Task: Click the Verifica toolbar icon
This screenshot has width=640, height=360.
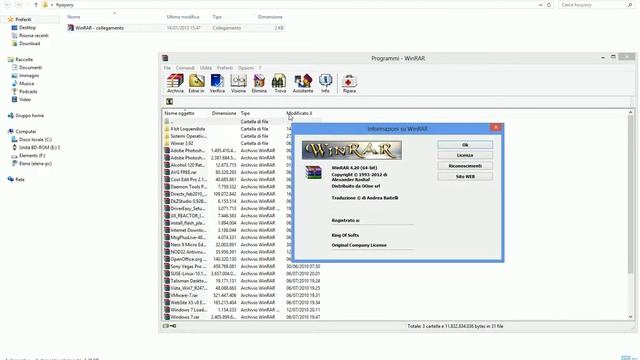Action: pyautogui.click(x=217, y=83)
